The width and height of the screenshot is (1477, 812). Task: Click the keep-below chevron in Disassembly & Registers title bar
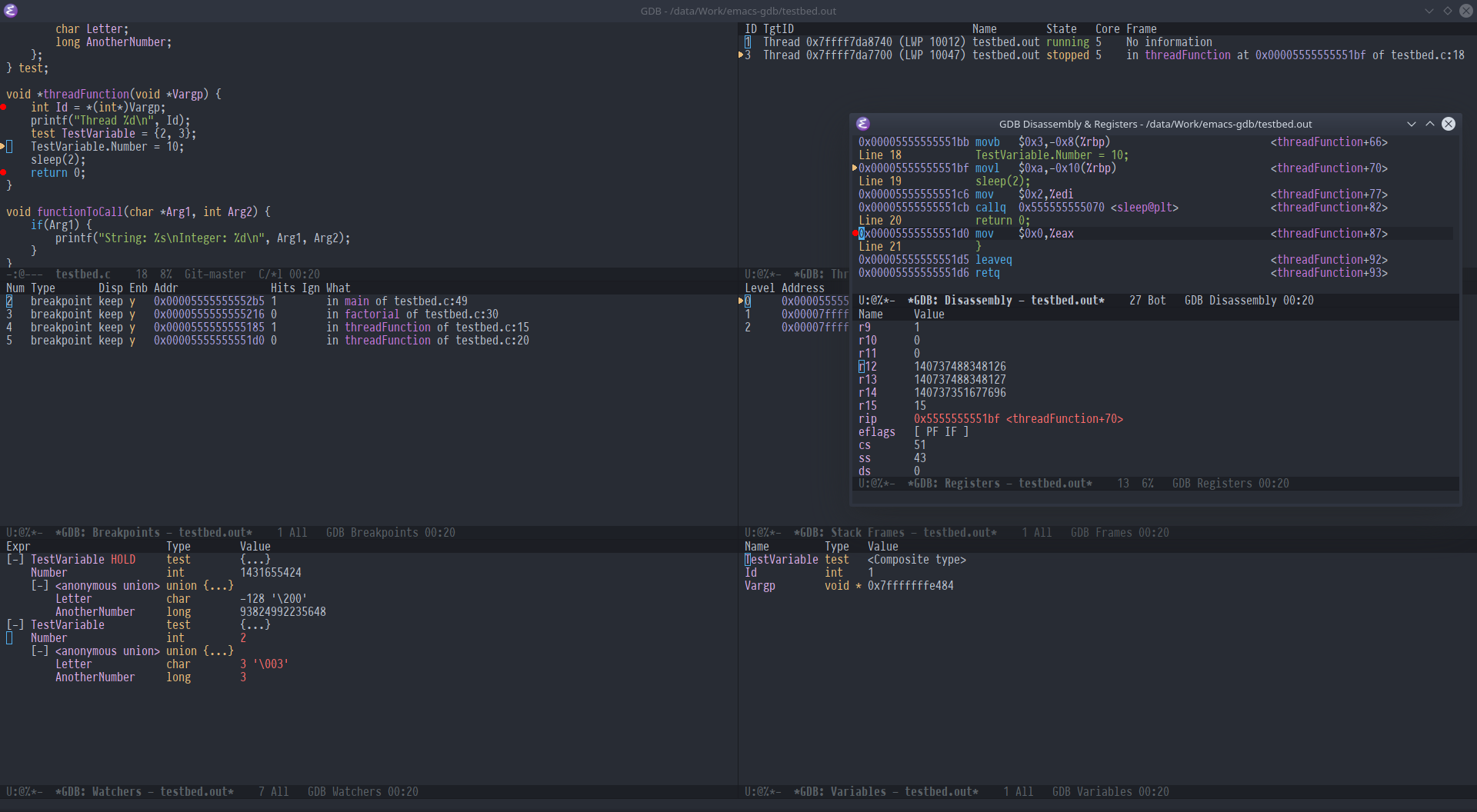point(1412,124)
